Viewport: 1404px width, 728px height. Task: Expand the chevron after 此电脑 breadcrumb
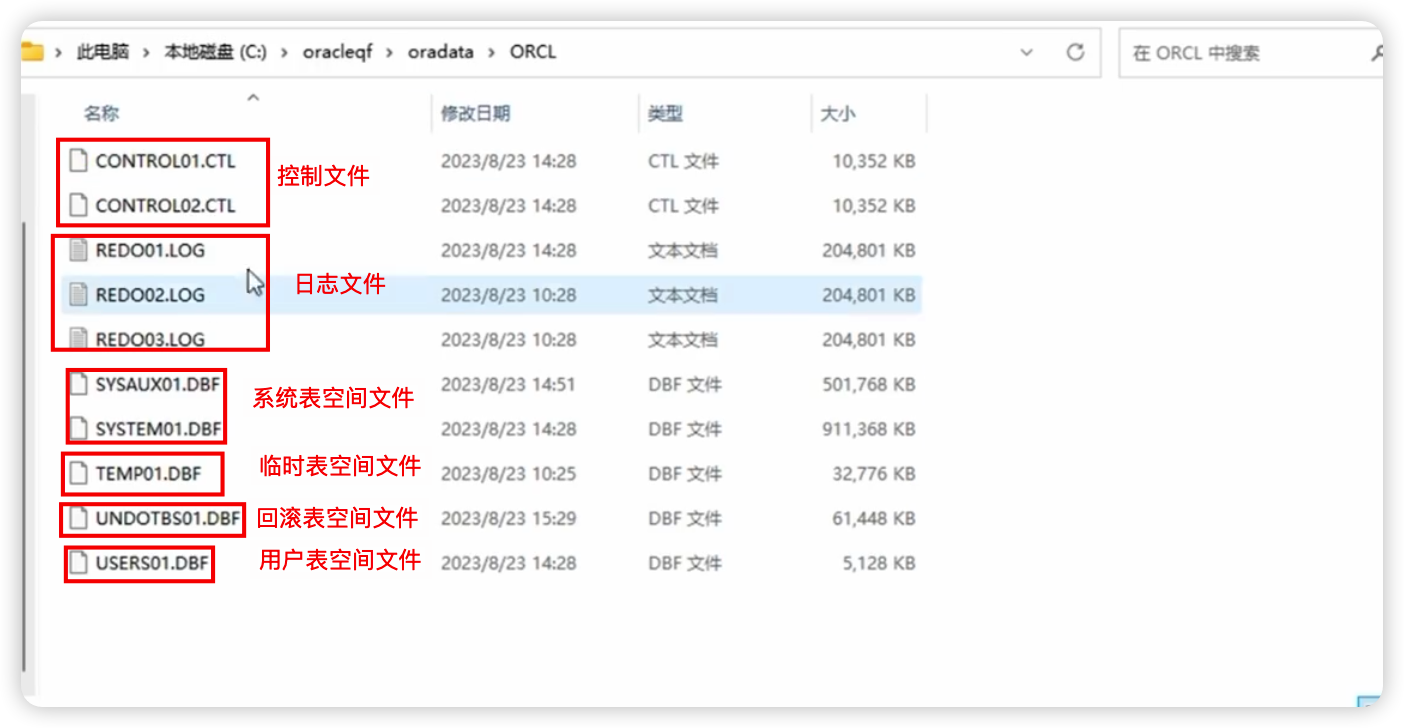coord(146,52)
